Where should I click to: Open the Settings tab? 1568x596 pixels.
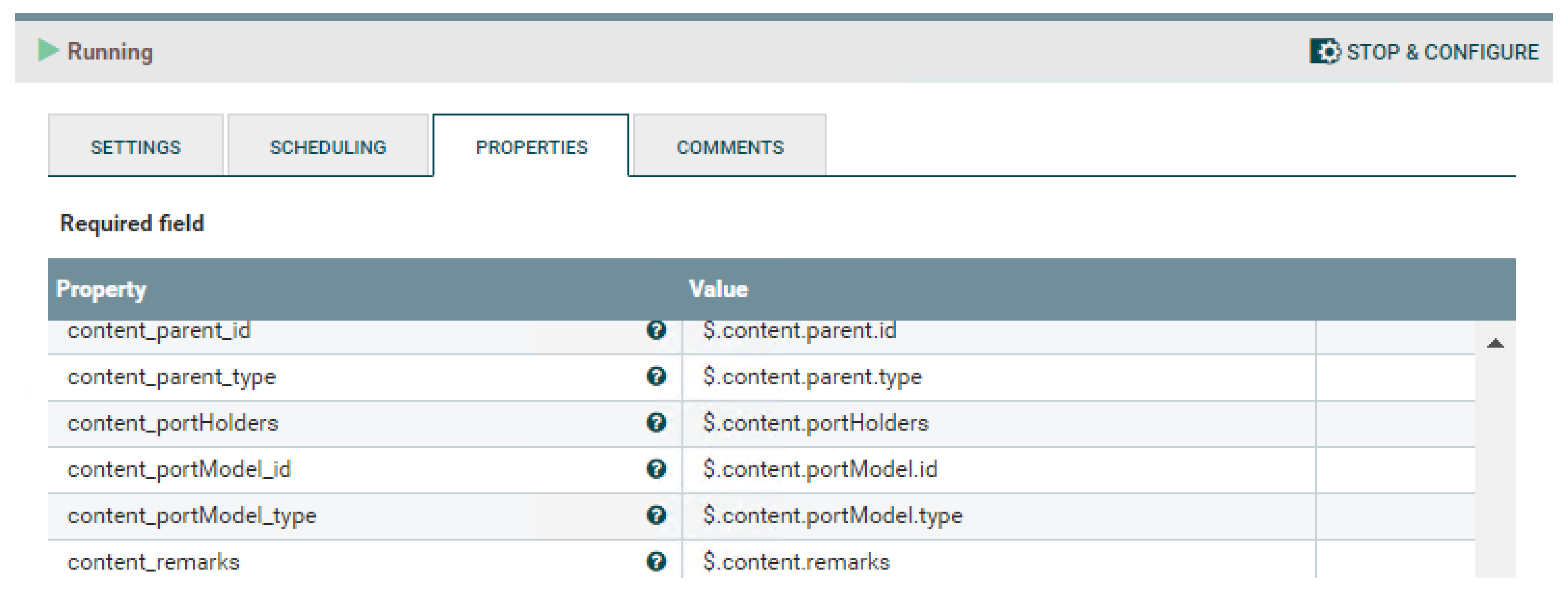click(136, 147)
